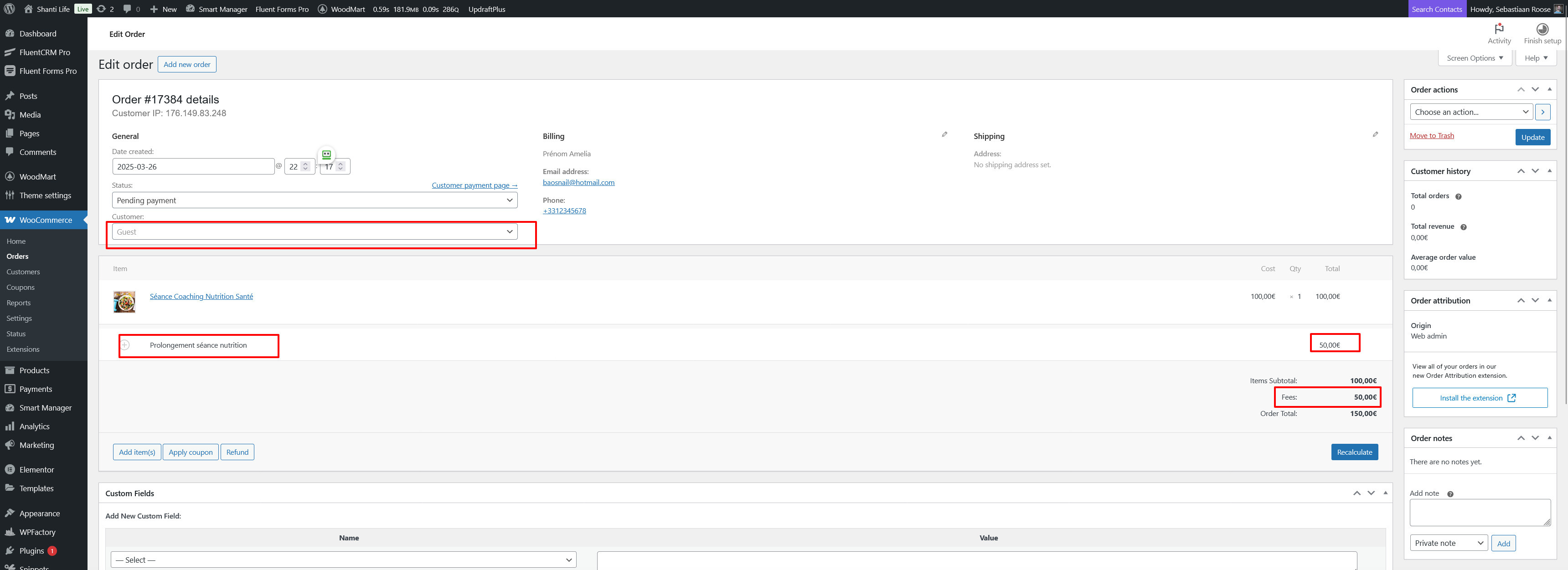Click the Shipping edit pencil icon
Screen dimensions: 1568x570
(1375, 134)
